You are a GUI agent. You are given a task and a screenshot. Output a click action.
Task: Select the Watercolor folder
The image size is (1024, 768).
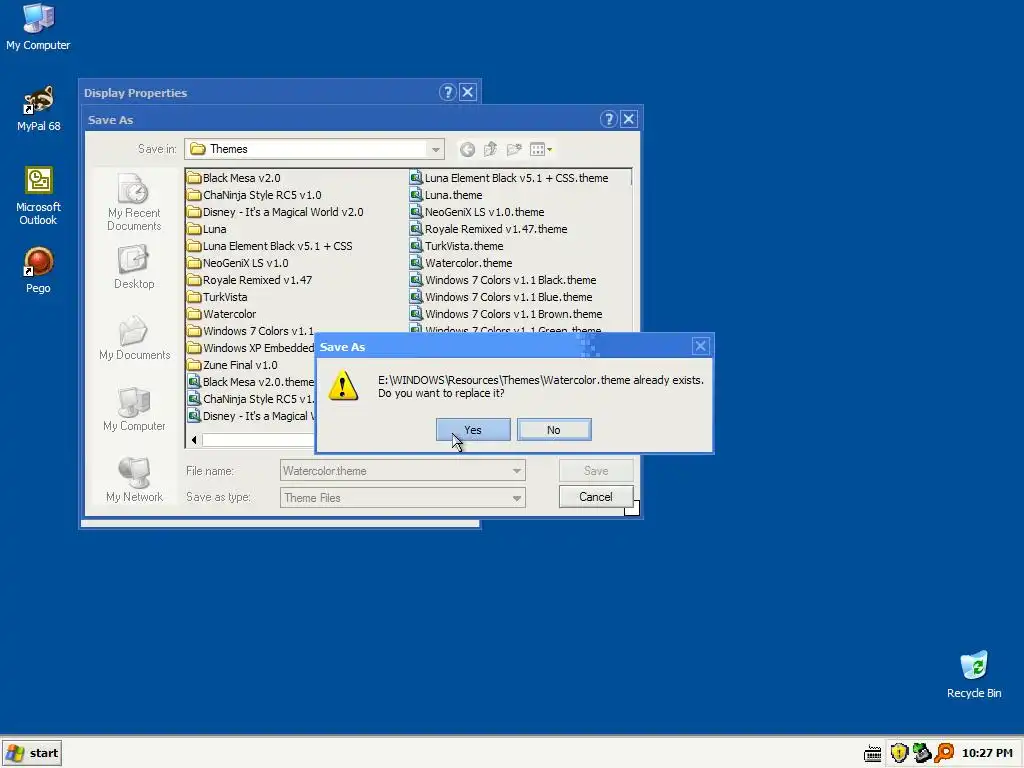pyautogui.click(x=221, y=313)
